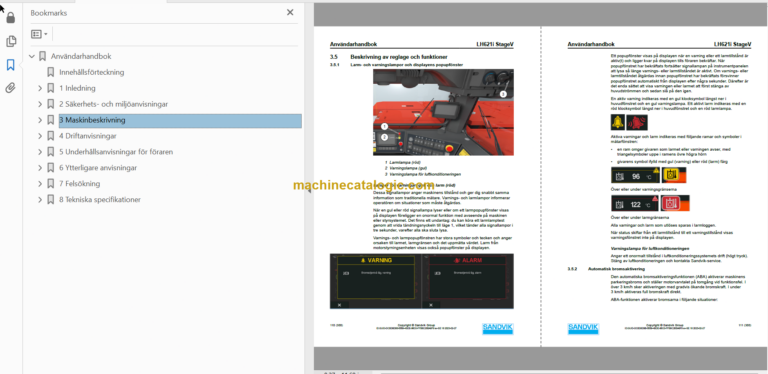Select the 4 Driftanvisningar bookmark

pyautogui.click(x=88, y=136)
